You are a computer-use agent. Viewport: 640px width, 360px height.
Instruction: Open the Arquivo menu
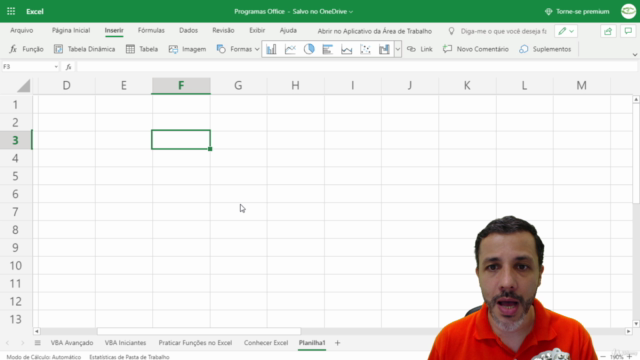(22, 31)
